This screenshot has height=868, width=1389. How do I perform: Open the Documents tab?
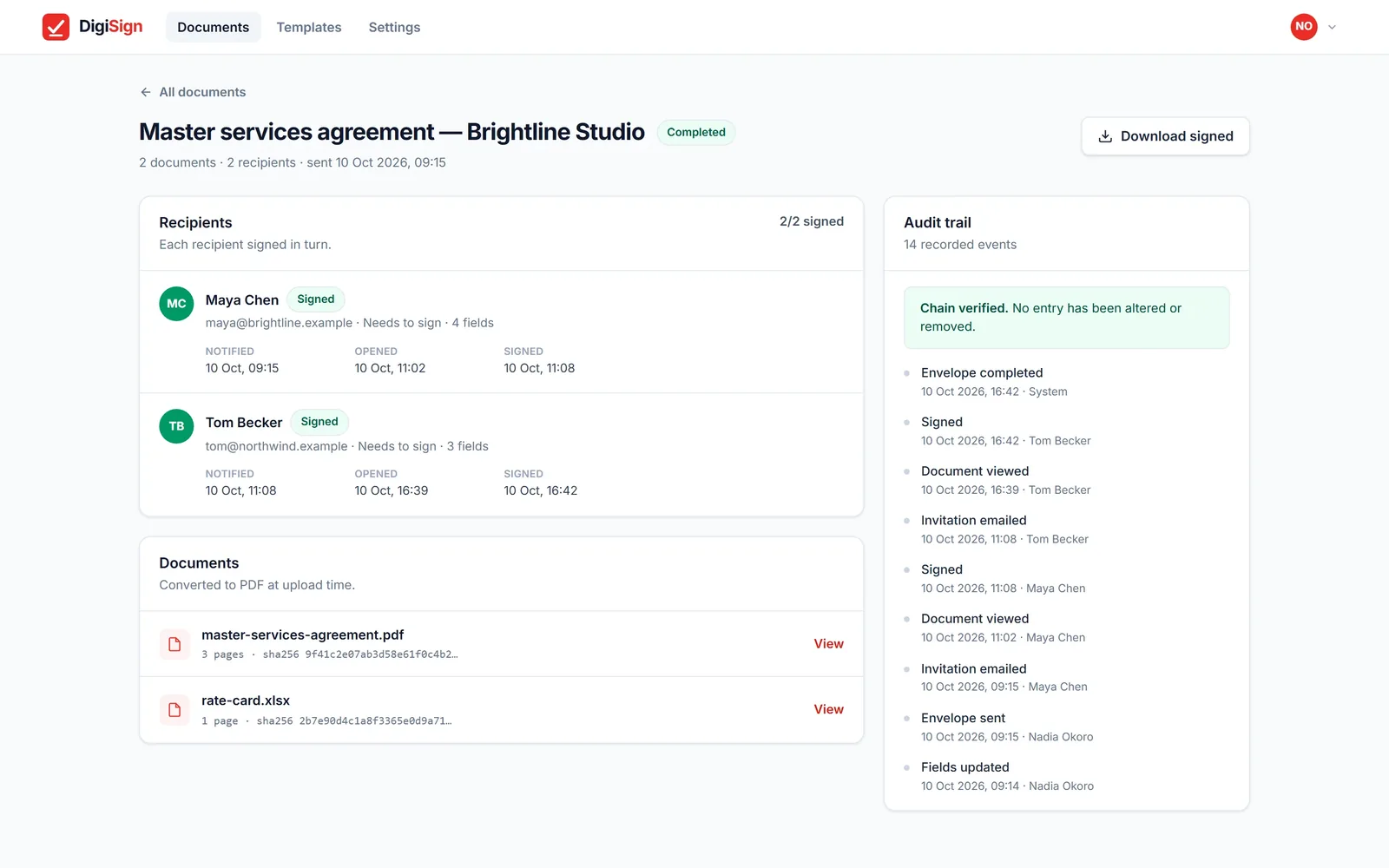(213, 27)
